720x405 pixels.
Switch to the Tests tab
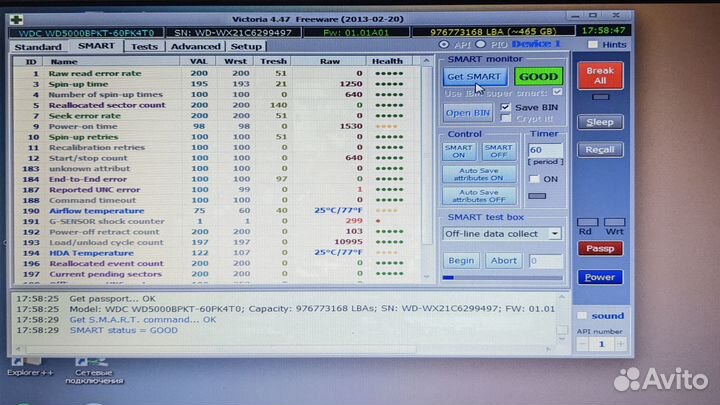point(144,46)
